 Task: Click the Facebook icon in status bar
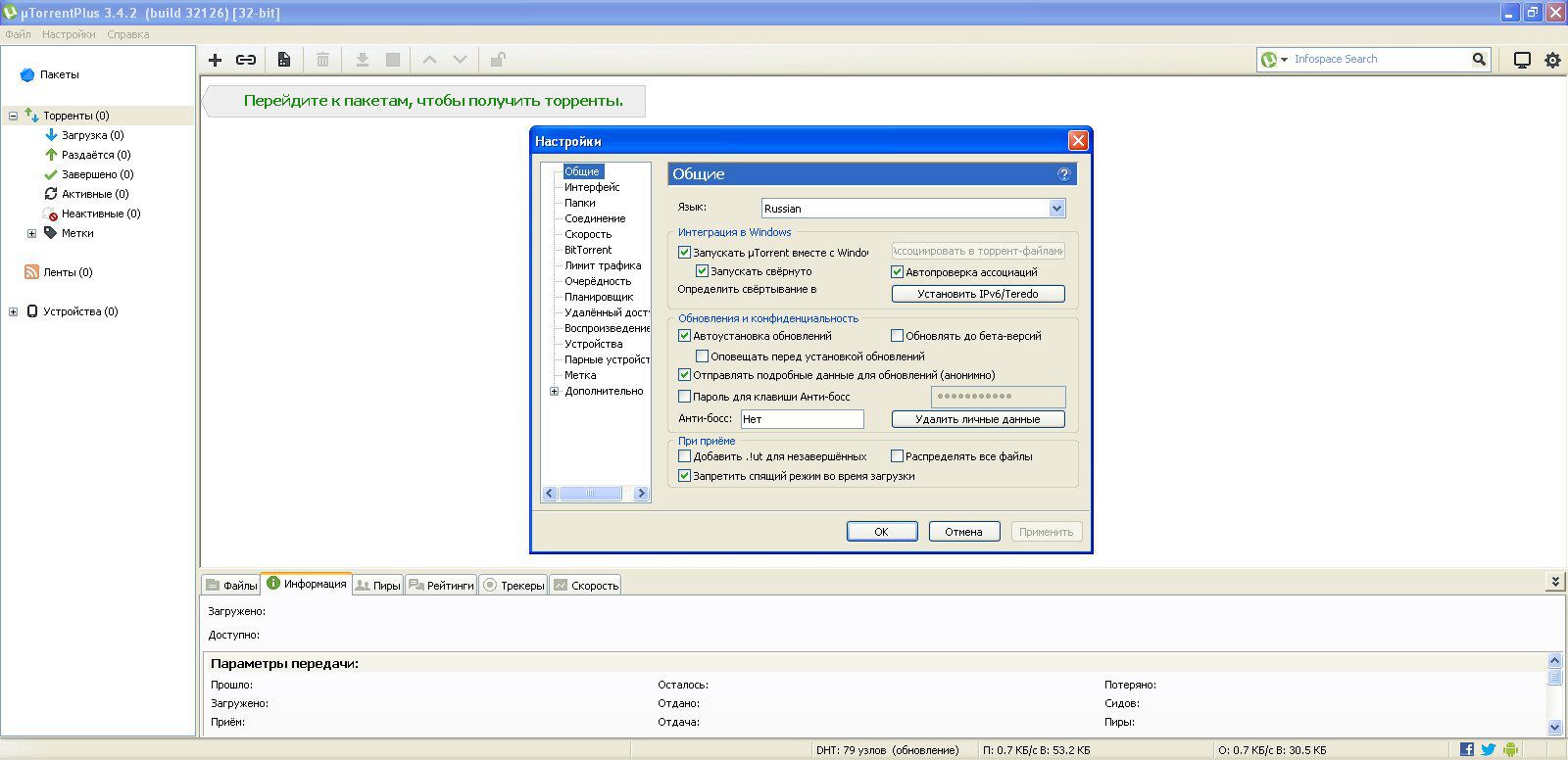(1467, 749)
